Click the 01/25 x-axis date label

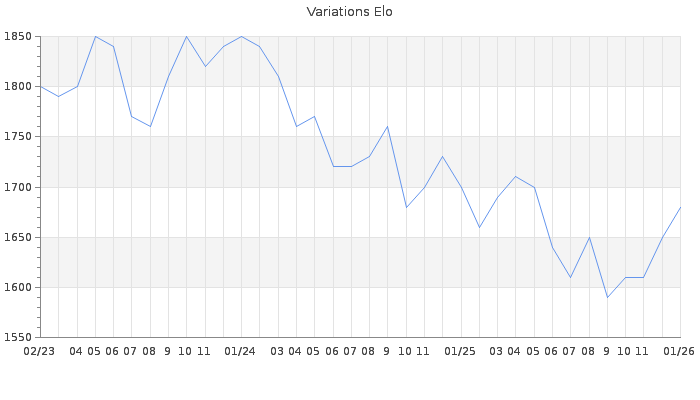460,352
